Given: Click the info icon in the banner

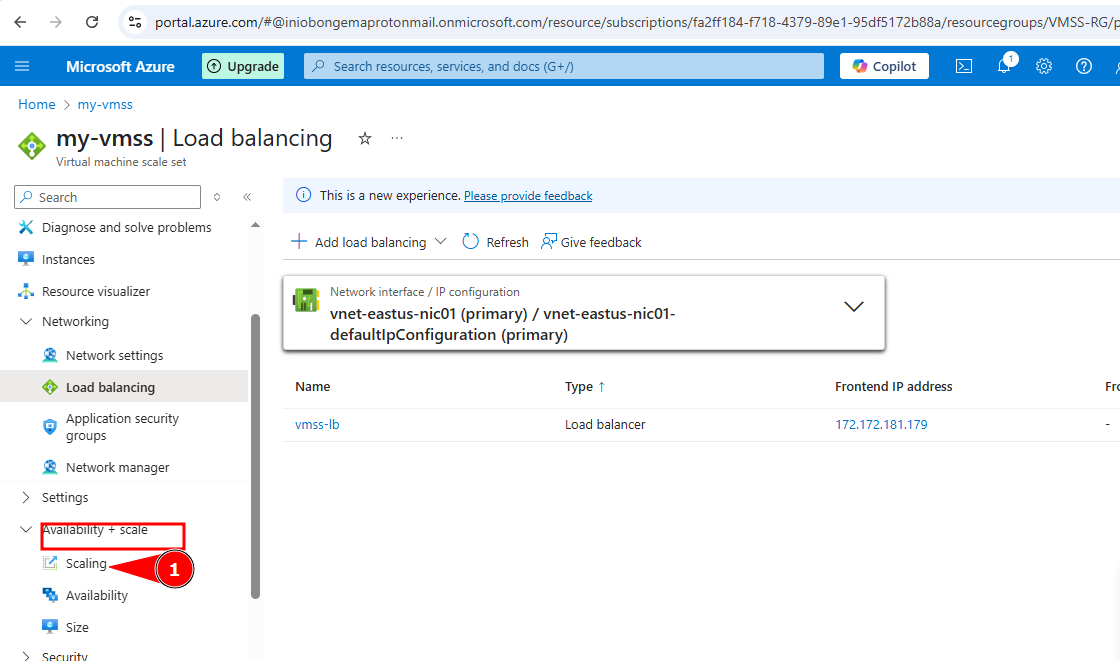Looking at the screenshot, I should 304,195.
